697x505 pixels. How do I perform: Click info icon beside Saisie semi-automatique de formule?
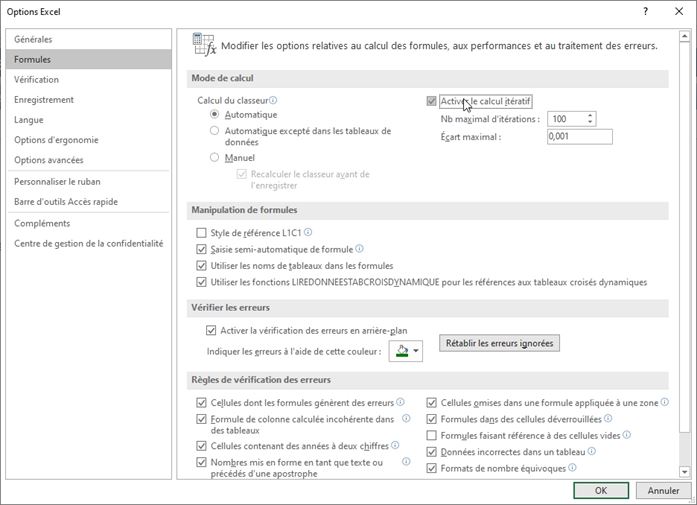click(360, 248)
